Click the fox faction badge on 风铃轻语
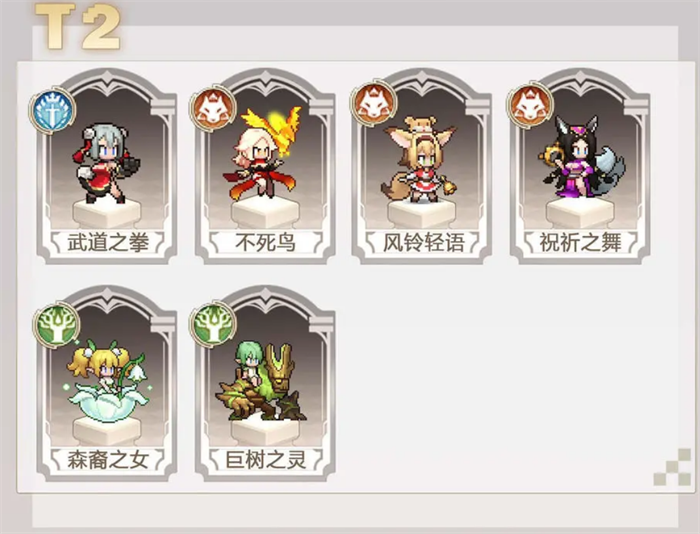 click(x=373, y=104)
